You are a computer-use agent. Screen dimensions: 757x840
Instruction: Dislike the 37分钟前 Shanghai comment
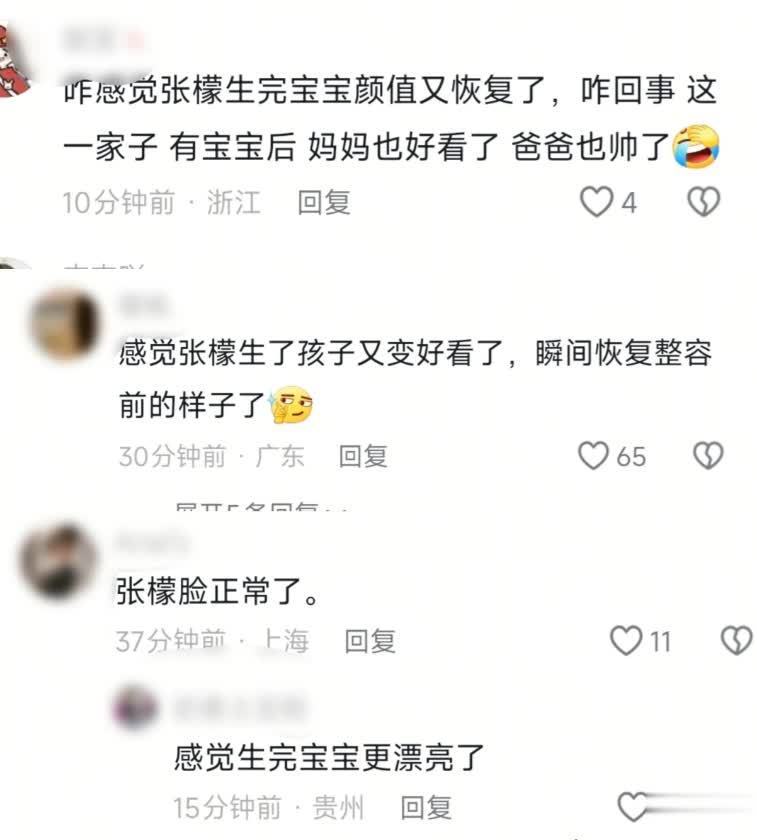[x=737, y=640]
